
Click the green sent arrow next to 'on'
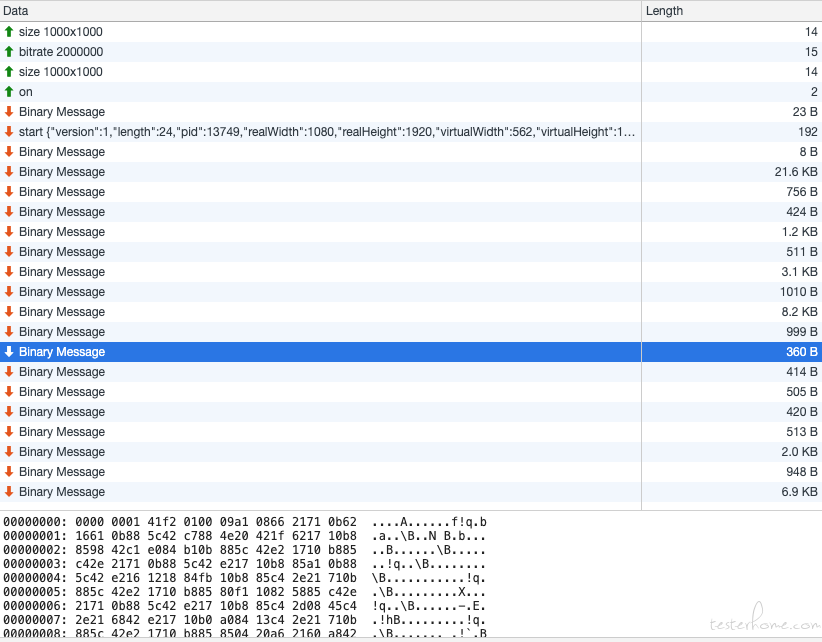pos(9,92)
